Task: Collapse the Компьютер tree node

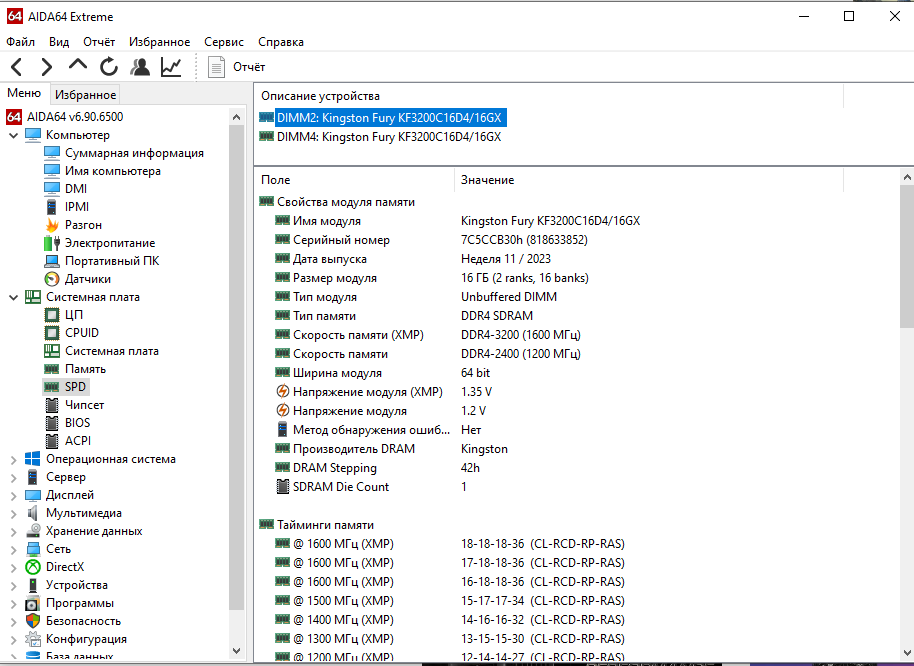Action: point(13,135)
